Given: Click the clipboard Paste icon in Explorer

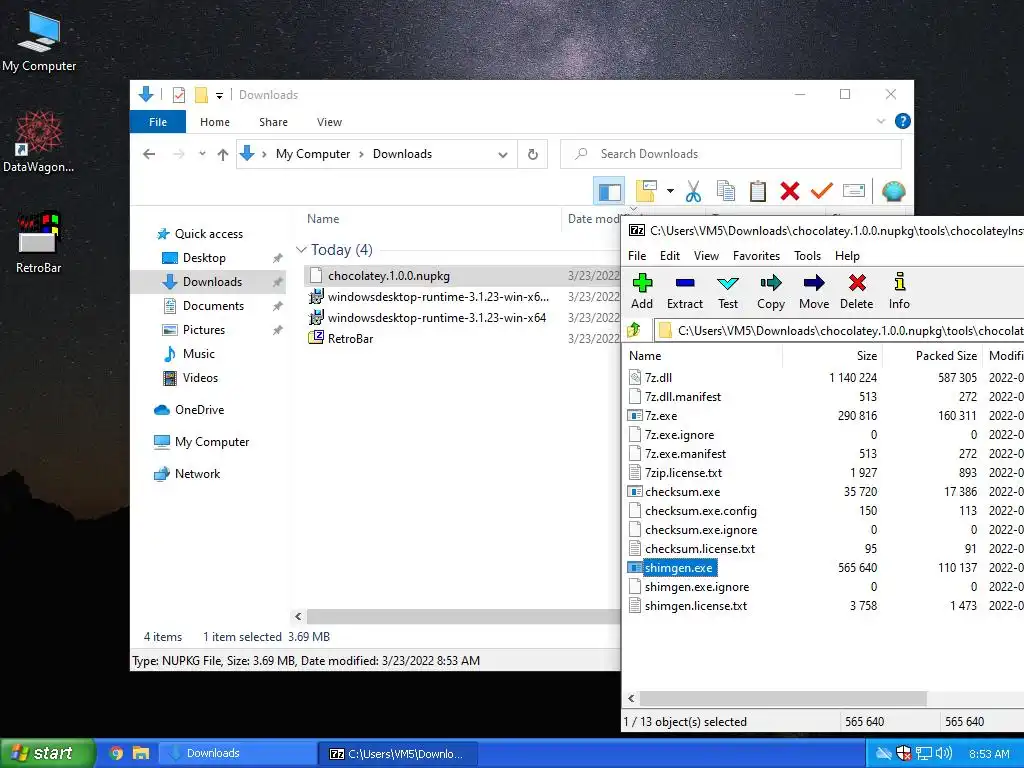Looking at the screenshot, I should 758,191.
